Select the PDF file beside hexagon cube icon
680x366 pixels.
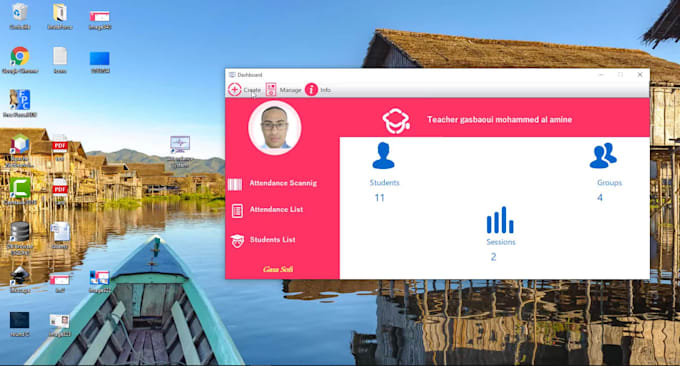pyautogui.click(x=60, y=148)
